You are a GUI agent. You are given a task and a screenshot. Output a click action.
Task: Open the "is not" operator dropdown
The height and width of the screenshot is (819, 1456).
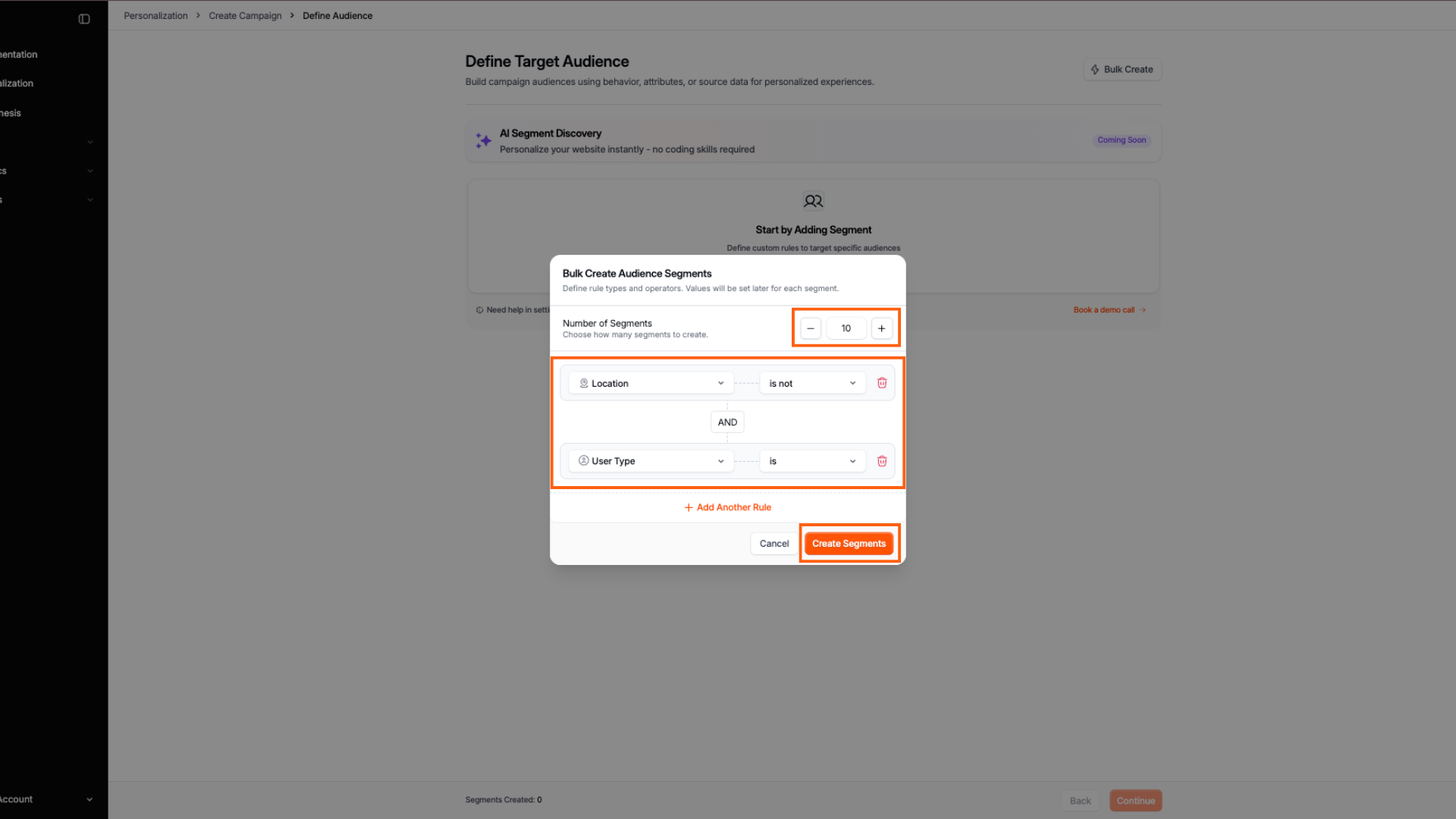pyautogui.click(x=812, y=384)
